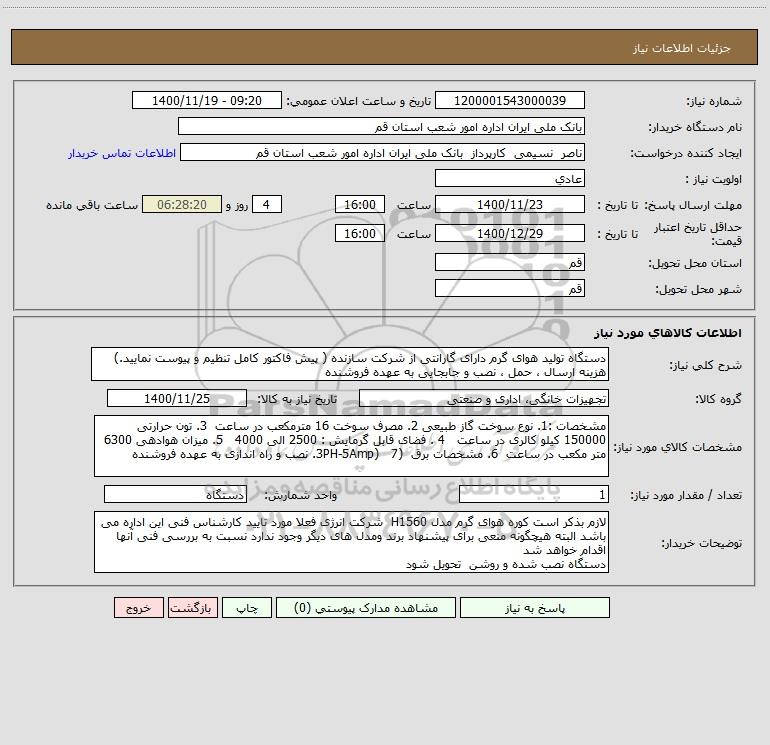Click response deadline date 1400/11/23

510,204
